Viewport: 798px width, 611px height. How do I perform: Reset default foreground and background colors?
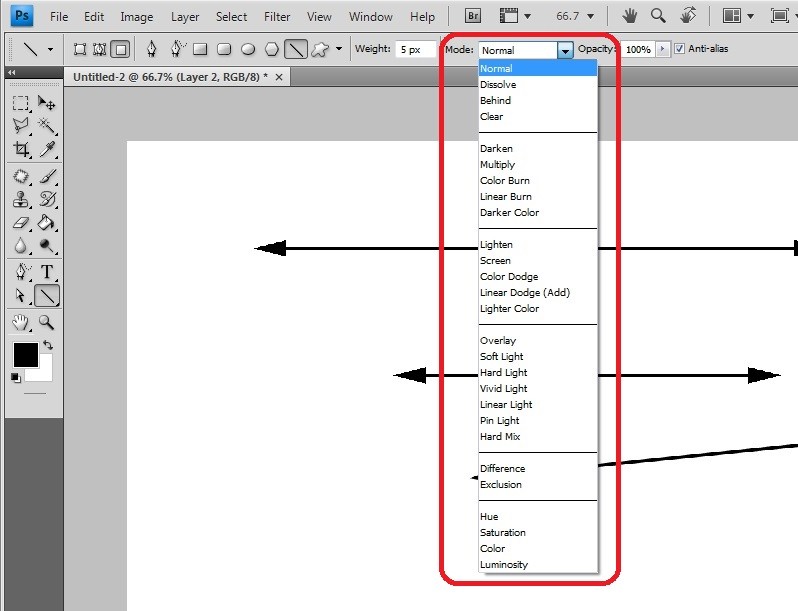(x=16, y=377)
